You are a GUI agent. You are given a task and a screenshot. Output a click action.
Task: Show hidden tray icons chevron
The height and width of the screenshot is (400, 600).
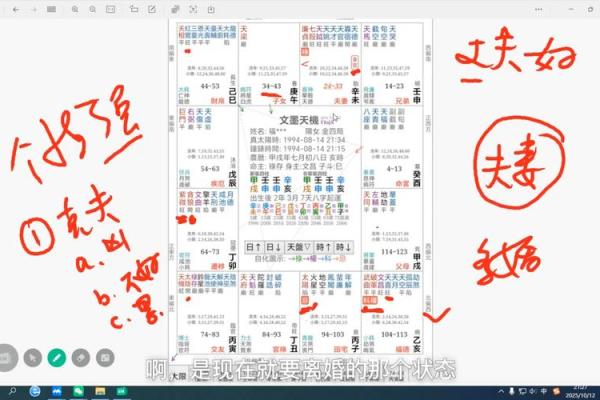(x=501, y=391)
